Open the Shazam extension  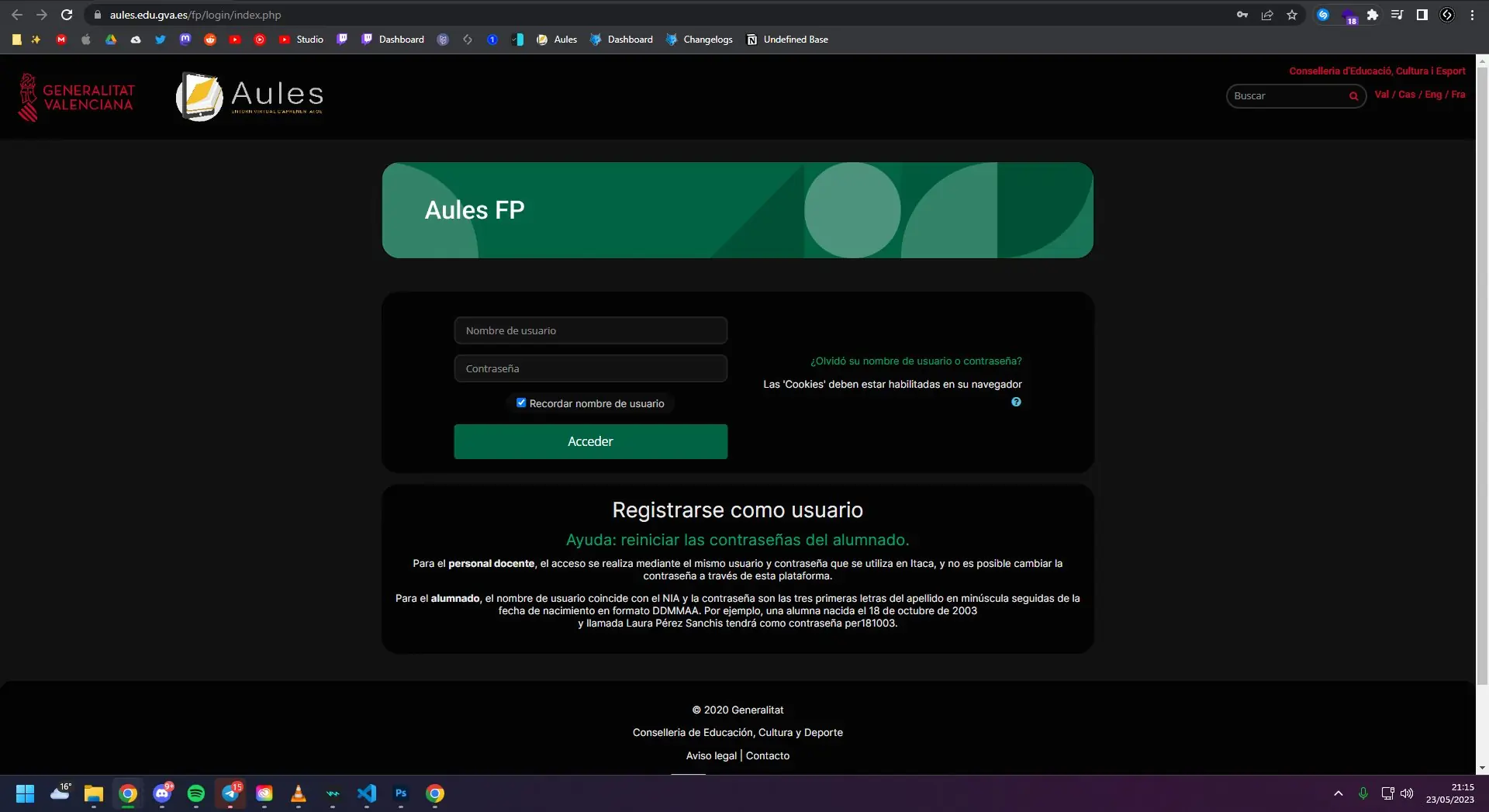point(1323,15)
